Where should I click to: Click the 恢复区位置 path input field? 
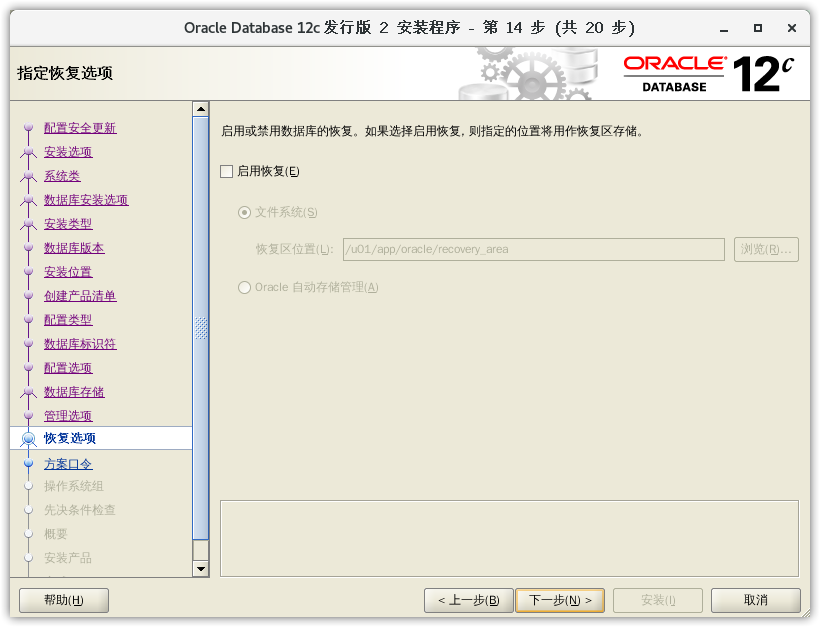[532, 249]
